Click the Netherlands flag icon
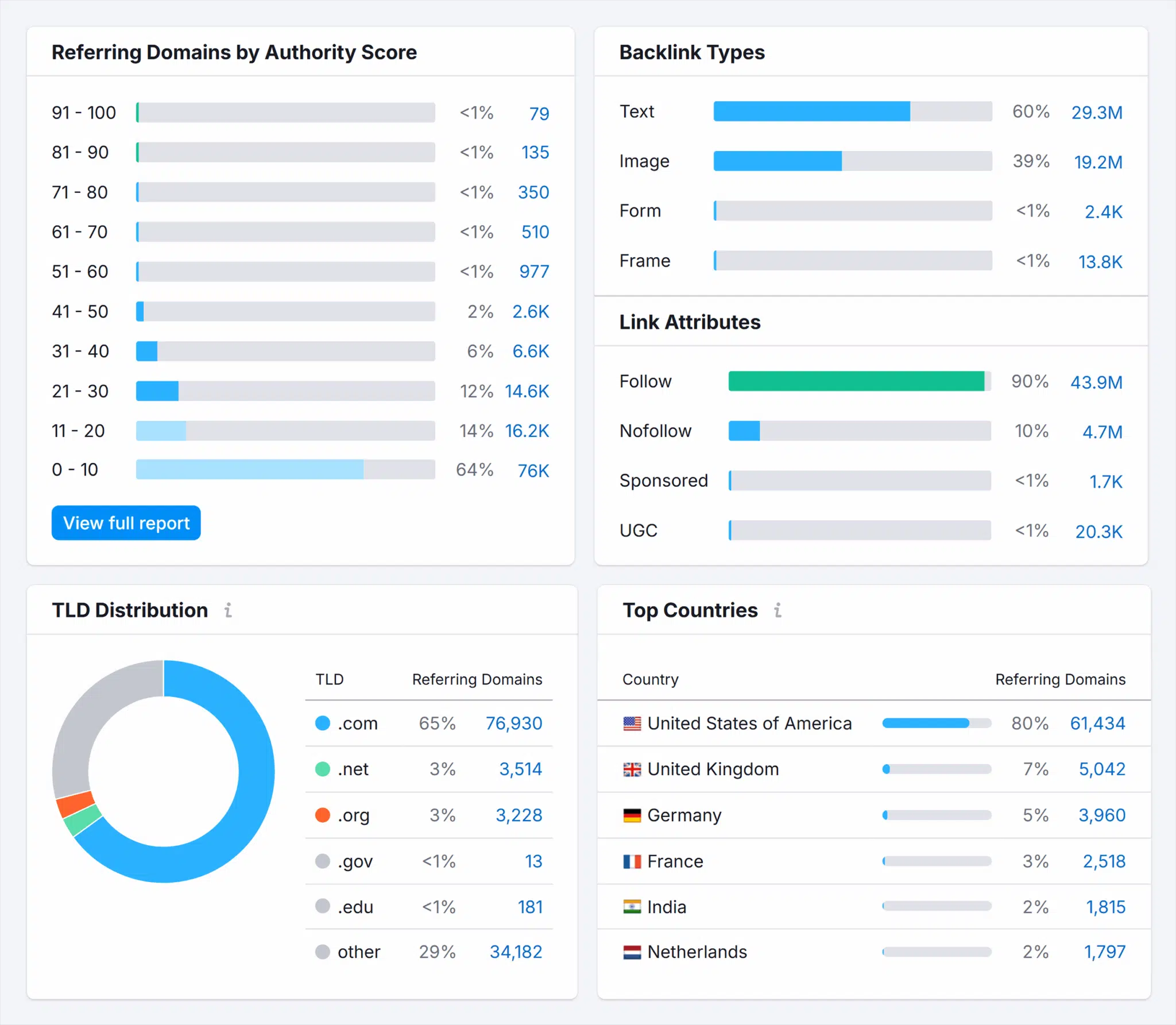This screenshot has width=1176, height=1025. (632, 951)
